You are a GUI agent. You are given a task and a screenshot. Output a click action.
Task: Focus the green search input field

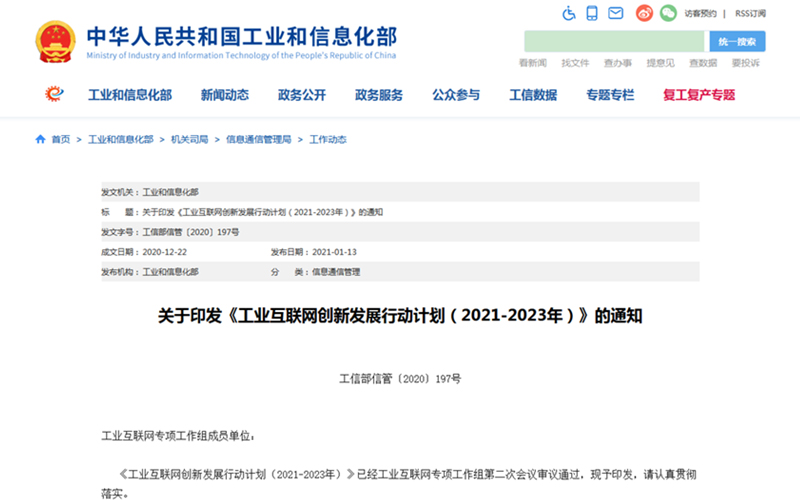click(x=614, y=41)
